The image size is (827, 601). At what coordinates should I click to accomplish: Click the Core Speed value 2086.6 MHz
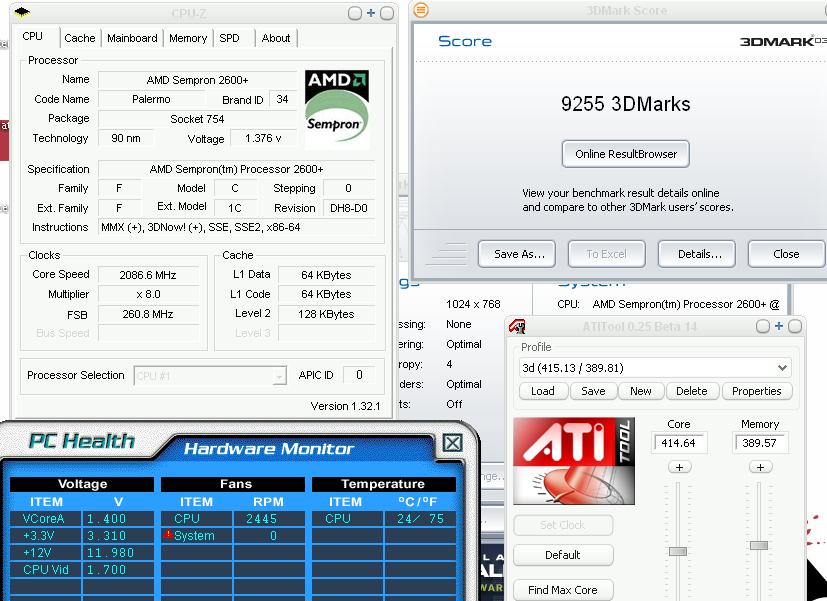pos(148,275)
